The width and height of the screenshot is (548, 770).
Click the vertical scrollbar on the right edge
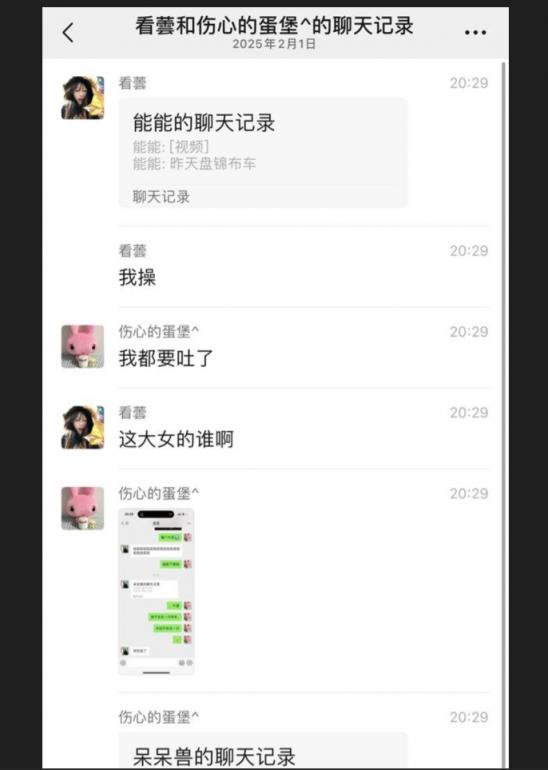pos(503,412)
